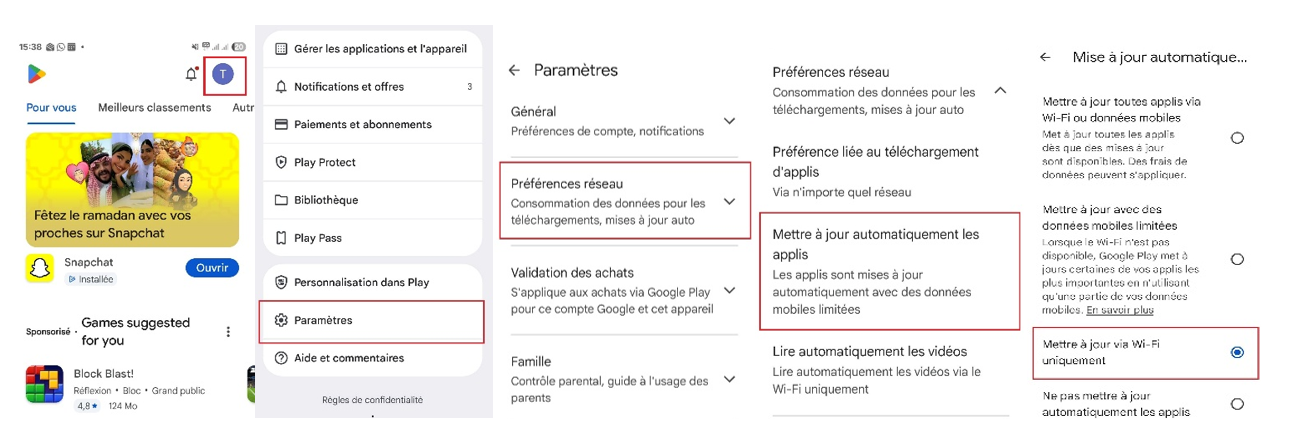This screenshot has width=1315, height=447.
Task: Tap the Google Play logo
Action: click(x=37, y=74)
